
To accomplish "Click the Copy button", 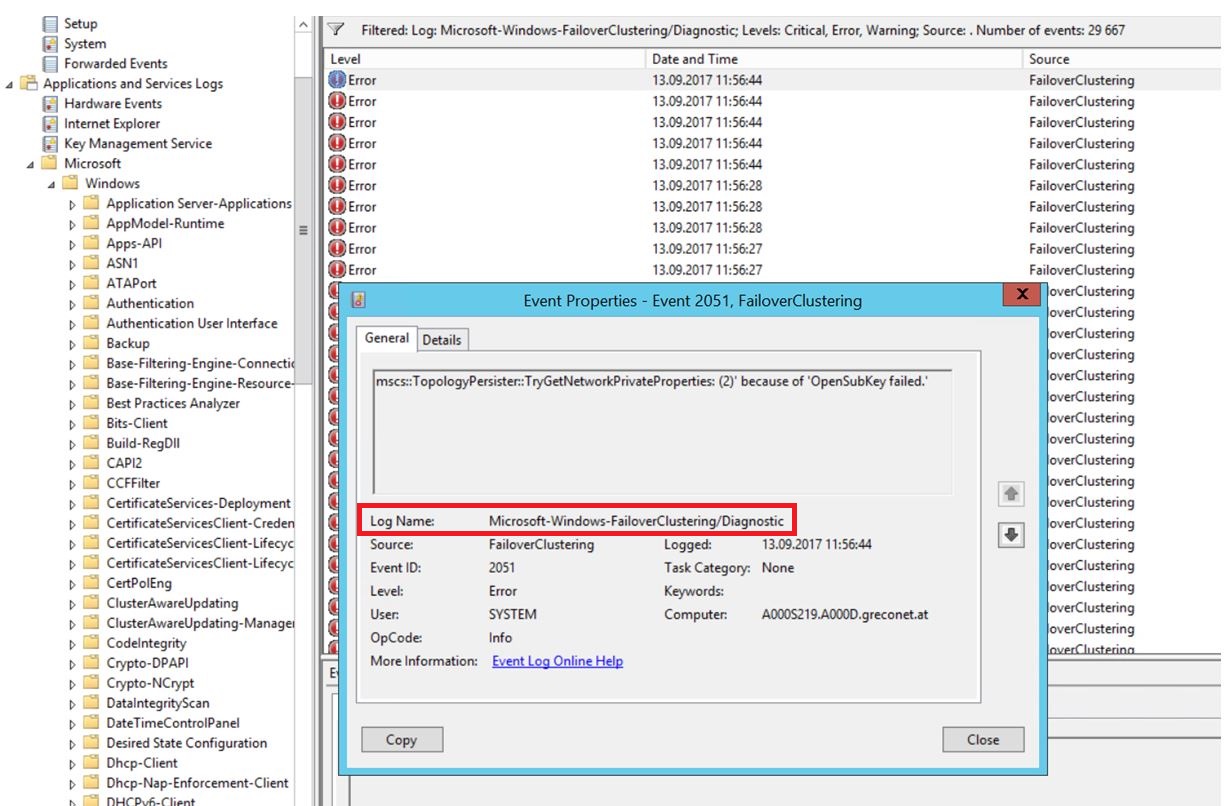I will coord(402,739).
